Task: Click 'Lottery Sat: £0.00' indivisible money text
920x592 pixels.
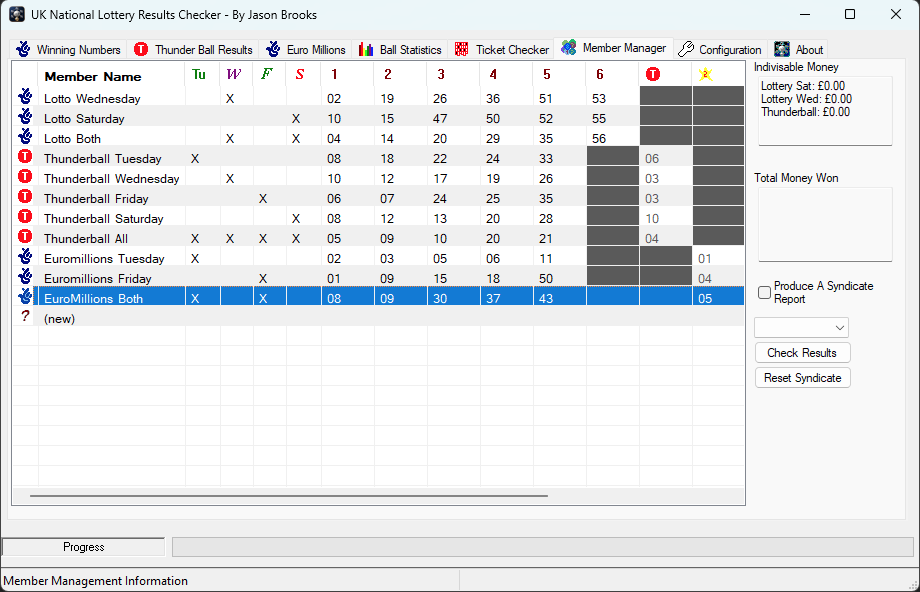Action: (x=803, y=86)
